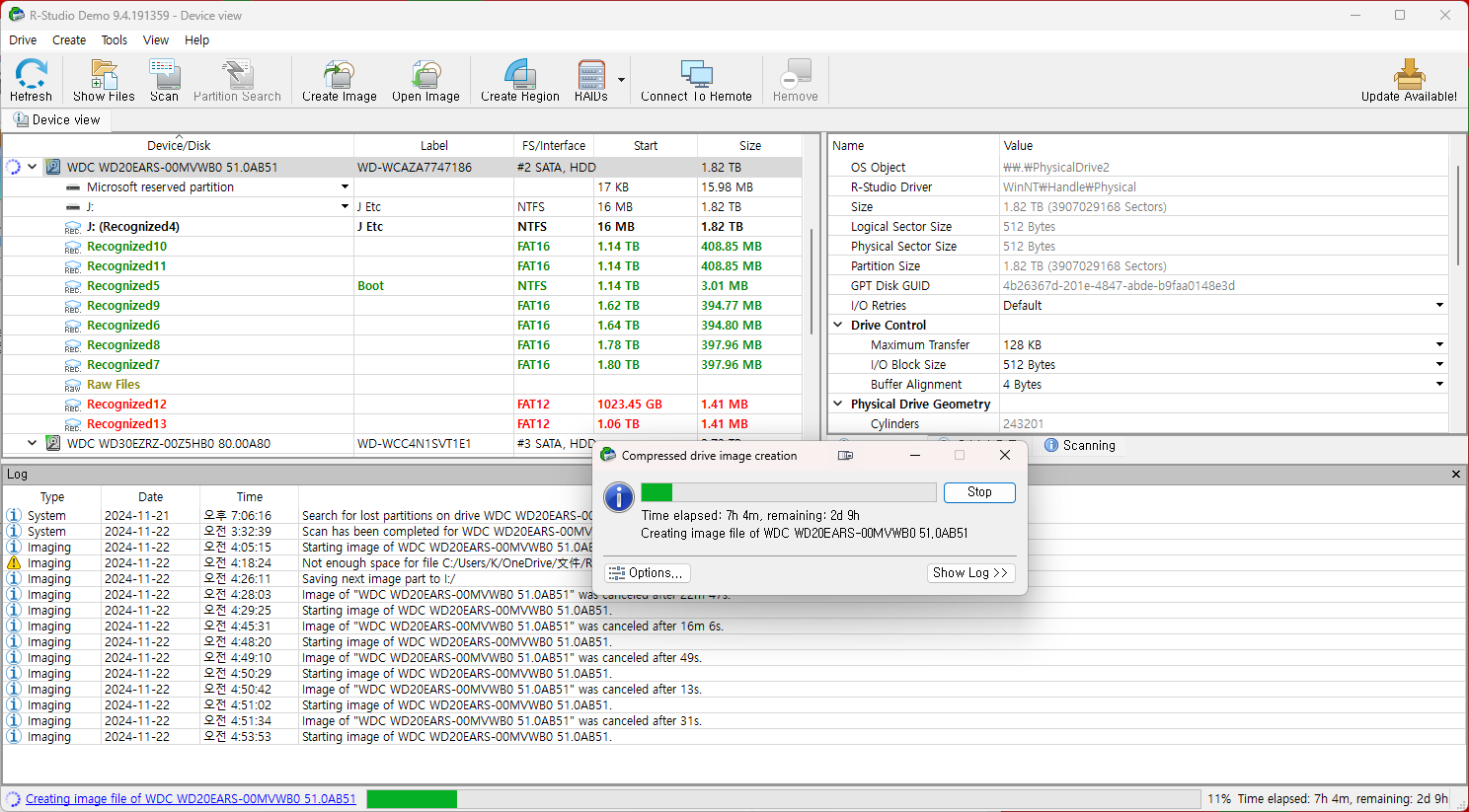1469x812 pixels.
Task: Click the status bar progress bar
Action: 785,799
